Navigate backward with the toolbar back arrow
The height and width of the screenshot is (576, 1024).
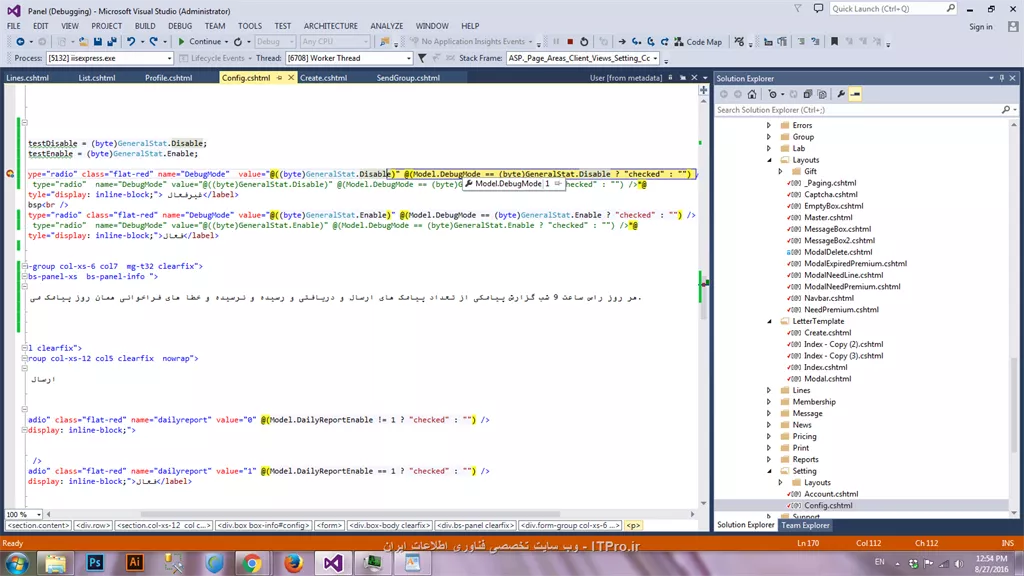pyautogui.click(x=20, y=42)
